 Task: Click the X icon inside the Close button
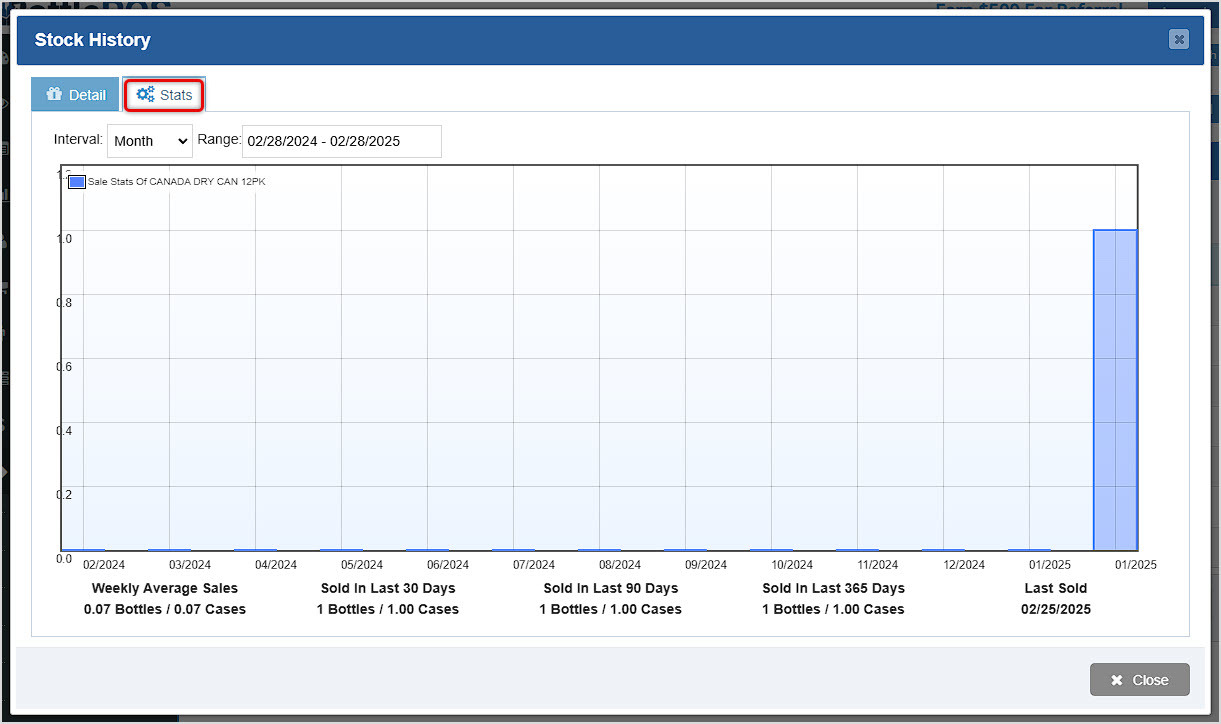1115,679
